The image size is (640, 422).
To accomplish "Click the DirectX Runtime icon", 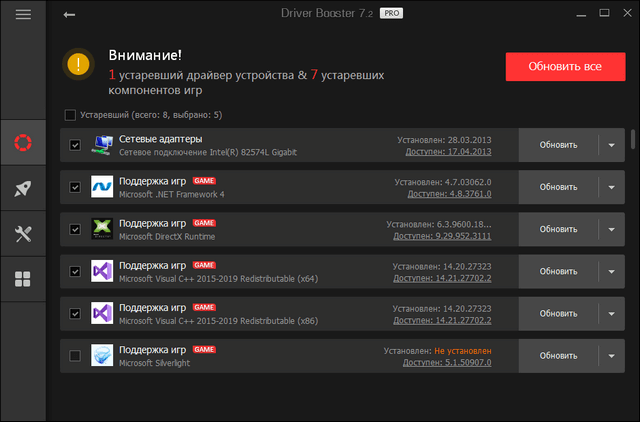I will click(102, 229).
